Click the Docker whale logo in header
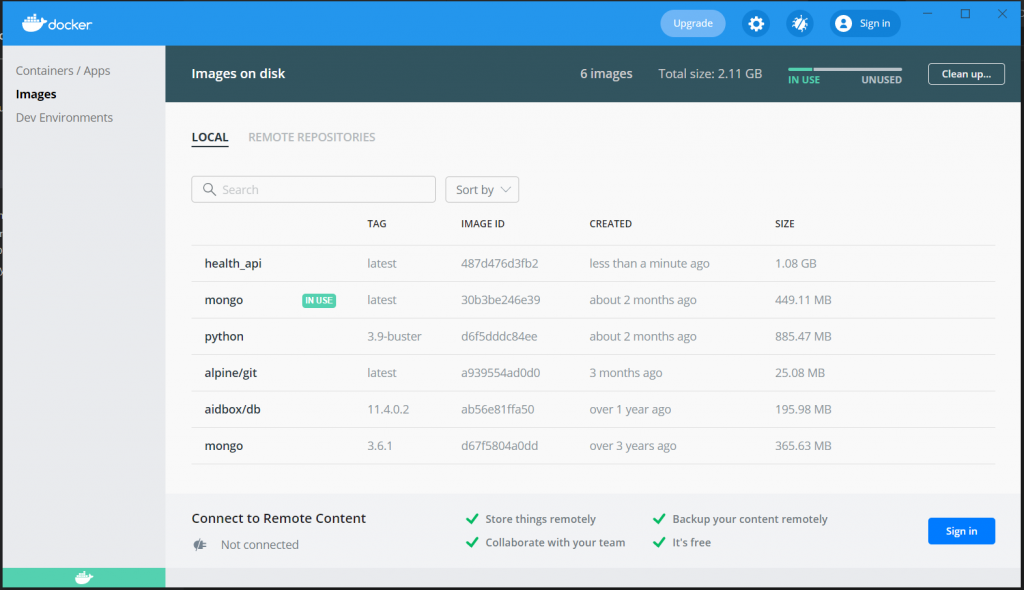The width and height of the screenshot is (1024, 590). coord(57,24)
